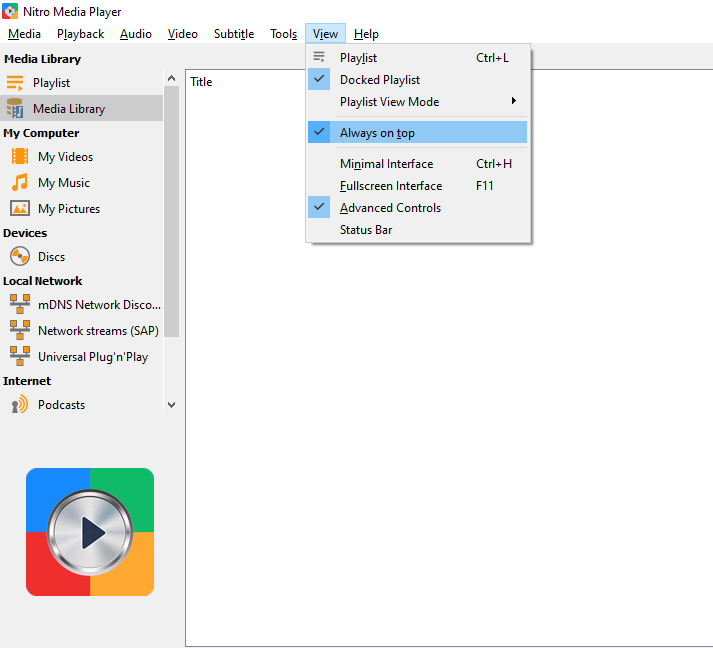Click the Media Library panel heading

point(42,59)
